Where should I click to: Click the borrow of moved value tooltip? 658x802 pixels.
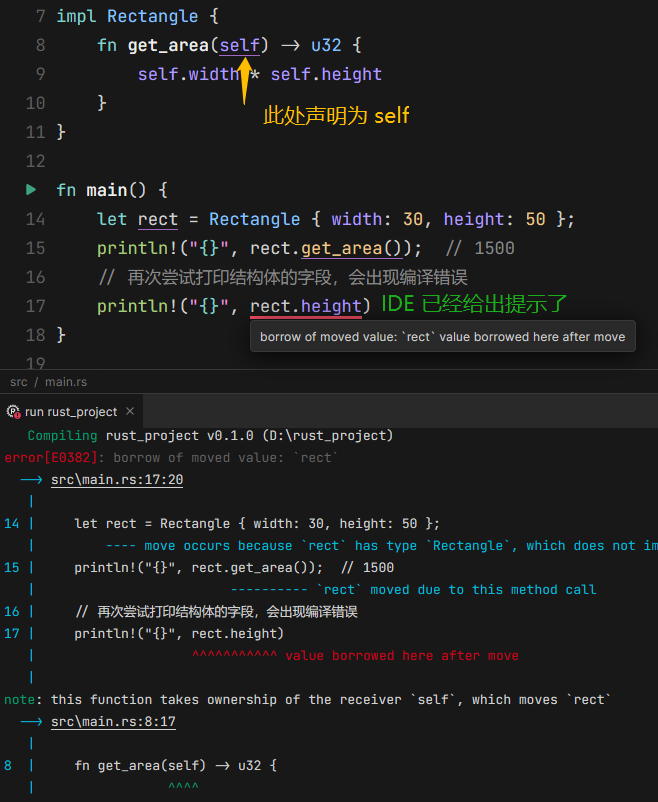[x=443, y=337]
